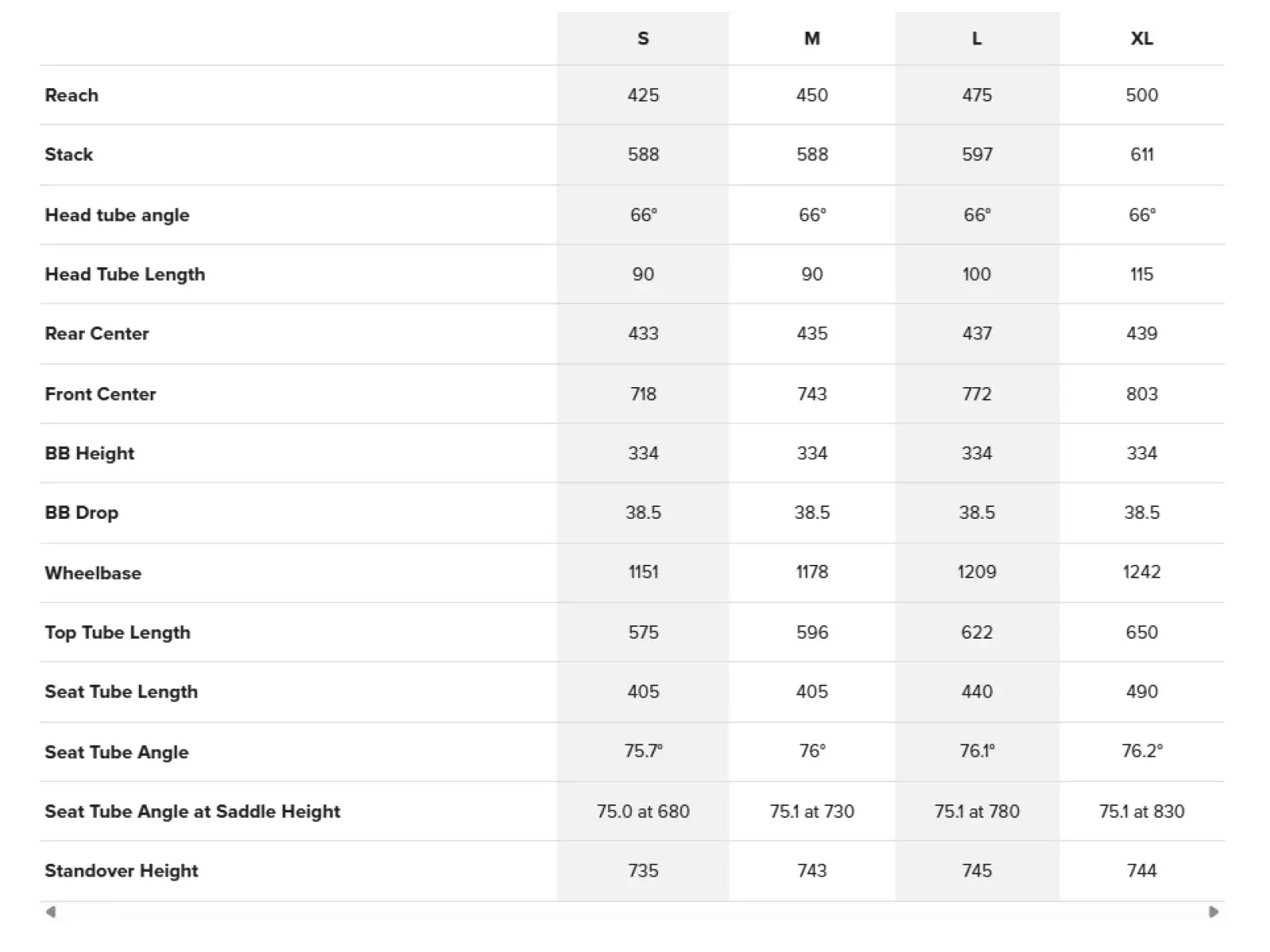The height and width of the screenshot is (952, 1270).
Task: Click the Wheelbase row label
Action: (x=93, y=573)
